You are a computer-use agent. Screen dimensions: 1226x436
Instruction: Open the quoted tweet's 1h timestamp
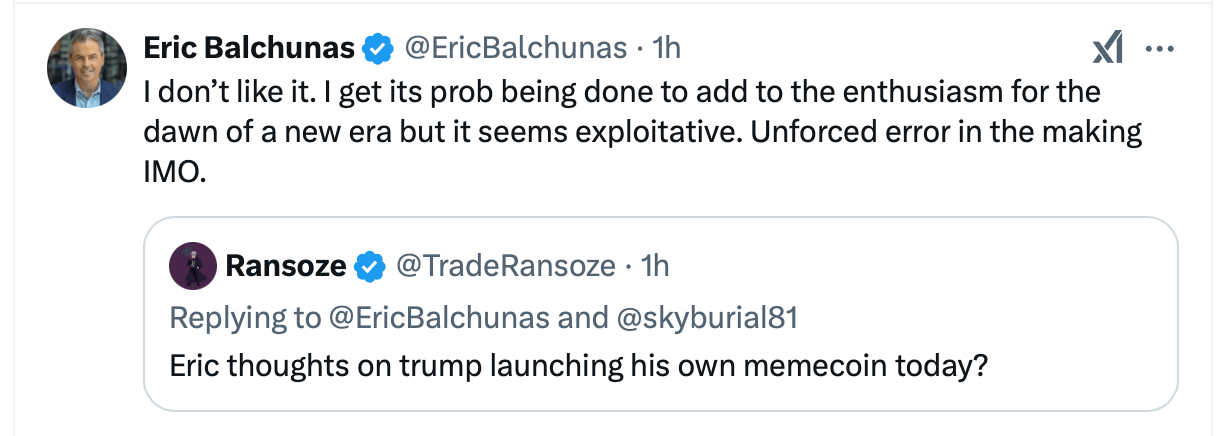[x=655, y=266]
